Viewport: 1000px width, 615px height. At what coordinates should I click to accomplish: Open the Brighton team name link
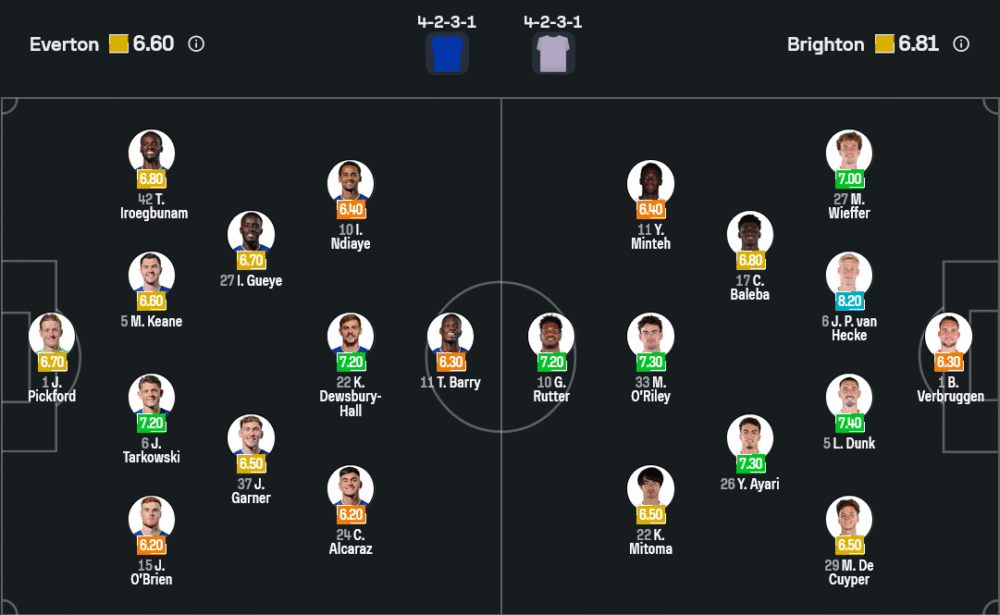(825, 44)
